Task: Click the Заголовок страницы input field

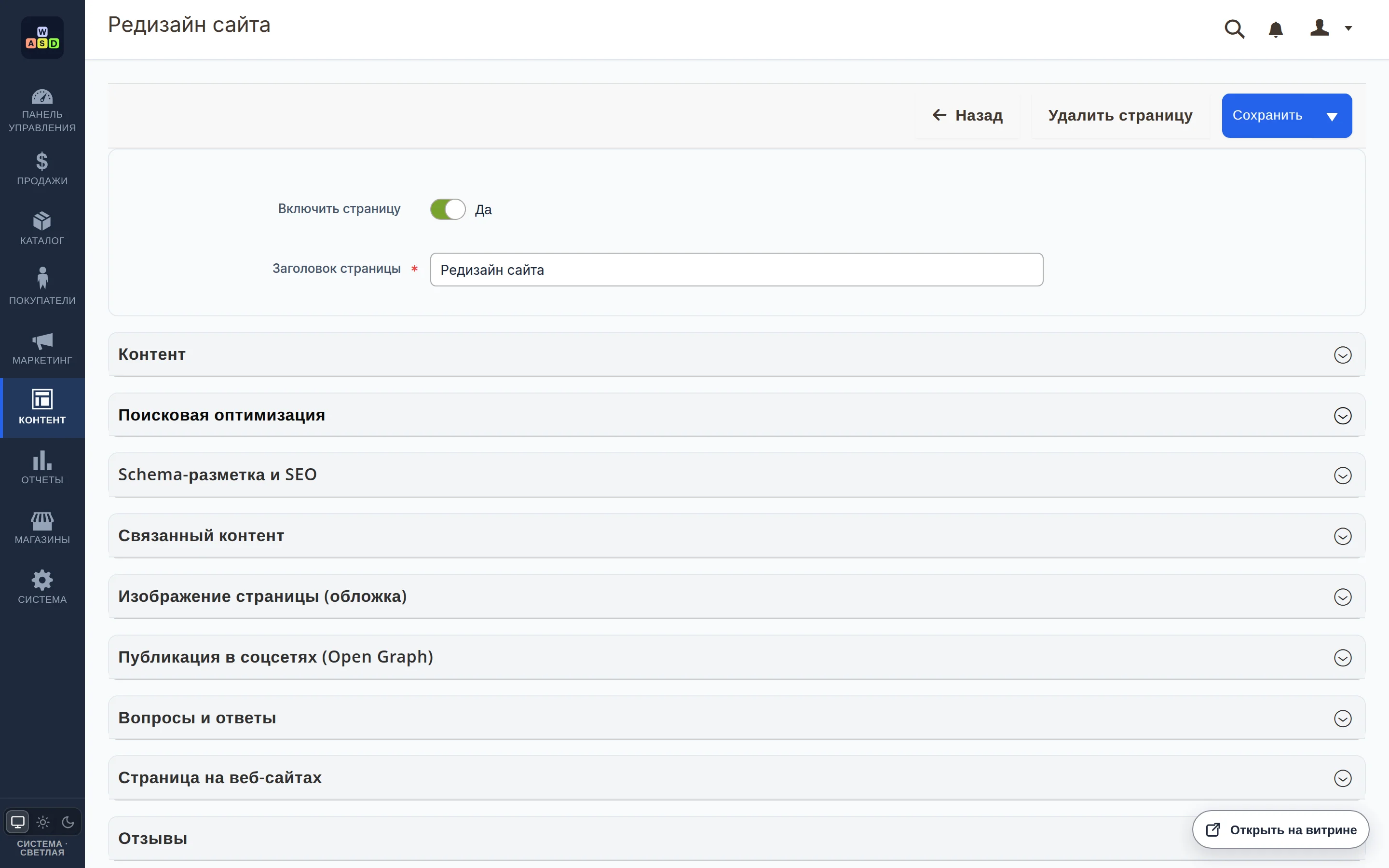Action: [x=736, y=270]
